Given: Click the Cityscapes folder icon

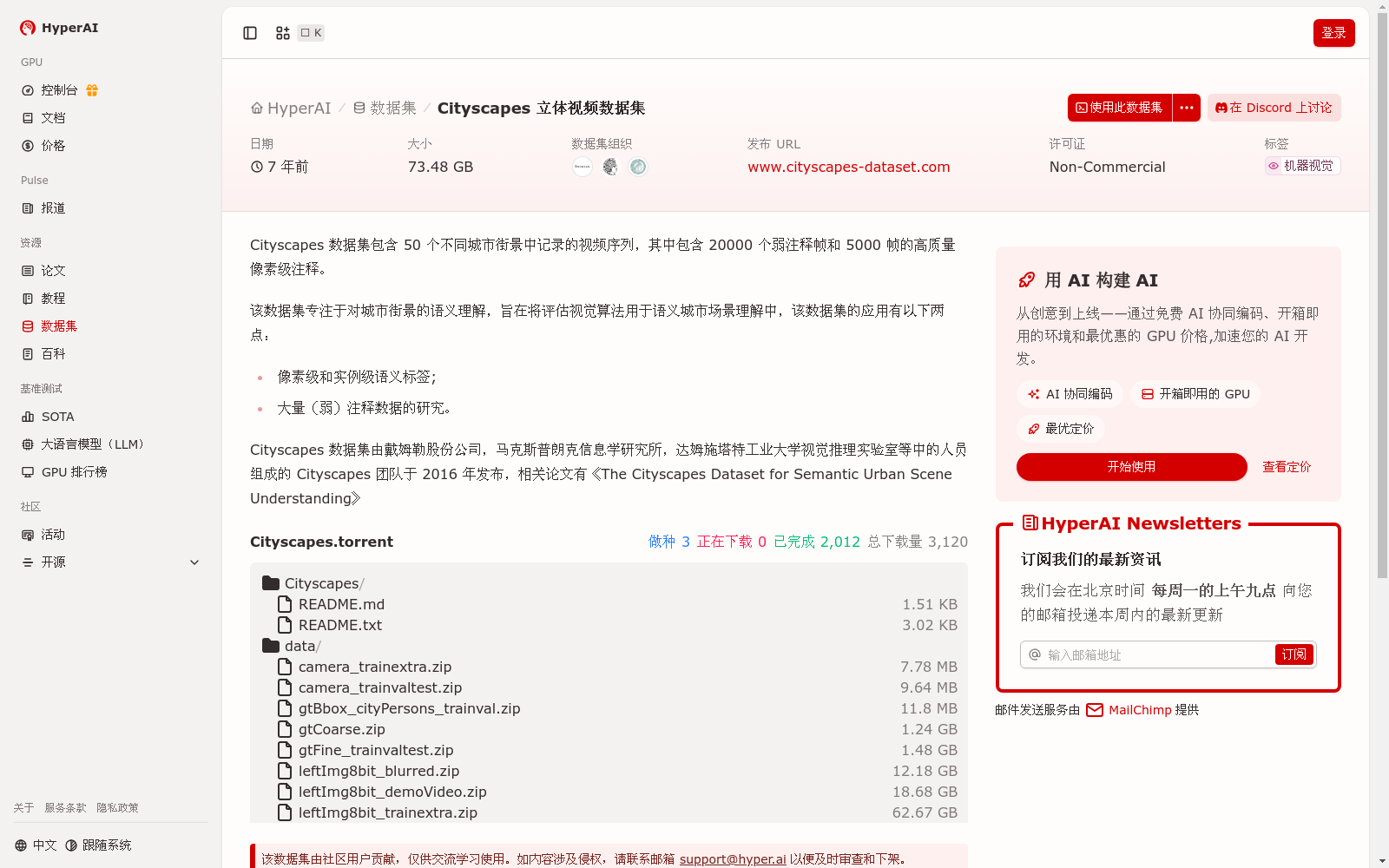Looking at the screenshot, I should (x=271, y=583).
